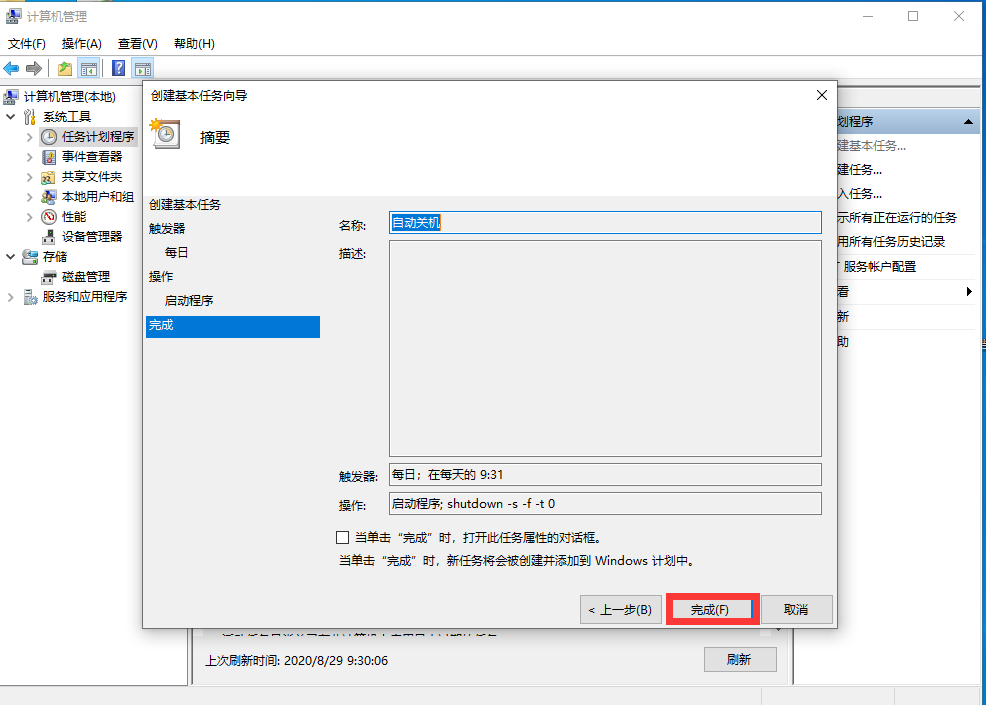This screenshot has height=705, width=986.
Task: Collapse the 任务计划程序 actions pane header
Action: point(966,121)
